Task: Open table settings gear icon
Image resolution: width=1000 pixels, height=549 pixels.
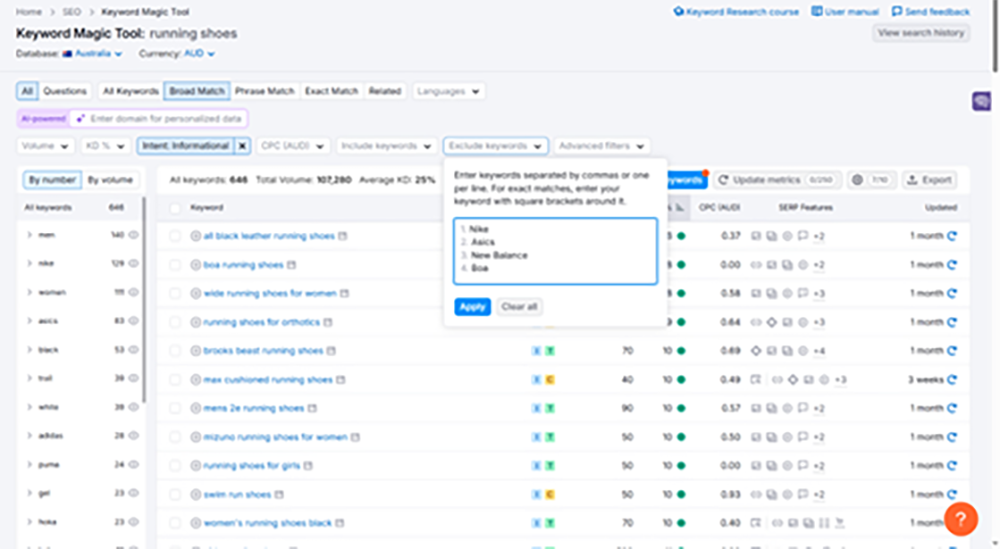Action: coord(858,180)
